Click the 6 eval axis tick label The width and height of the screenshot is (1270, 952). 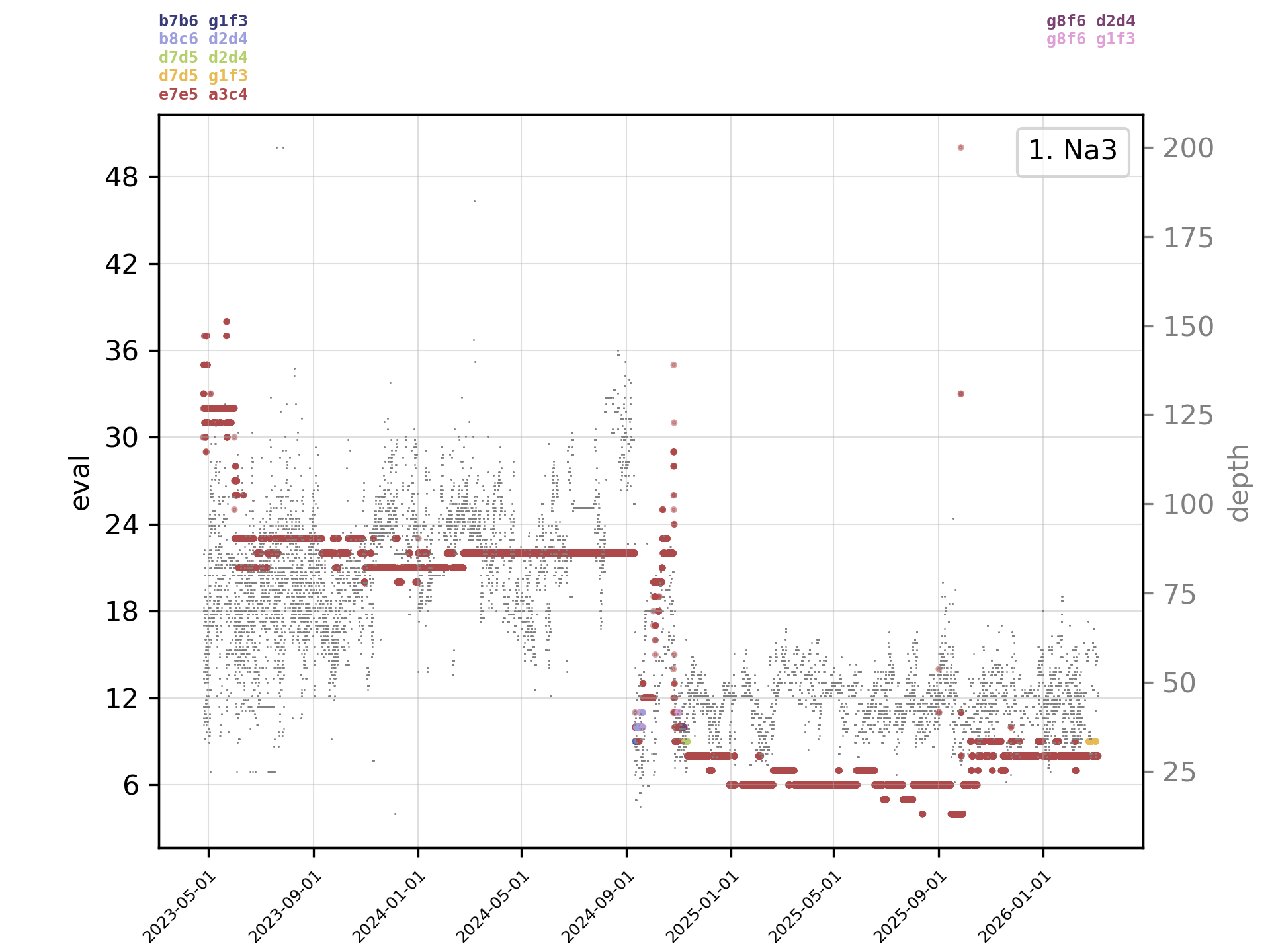[x=131, y=785]
